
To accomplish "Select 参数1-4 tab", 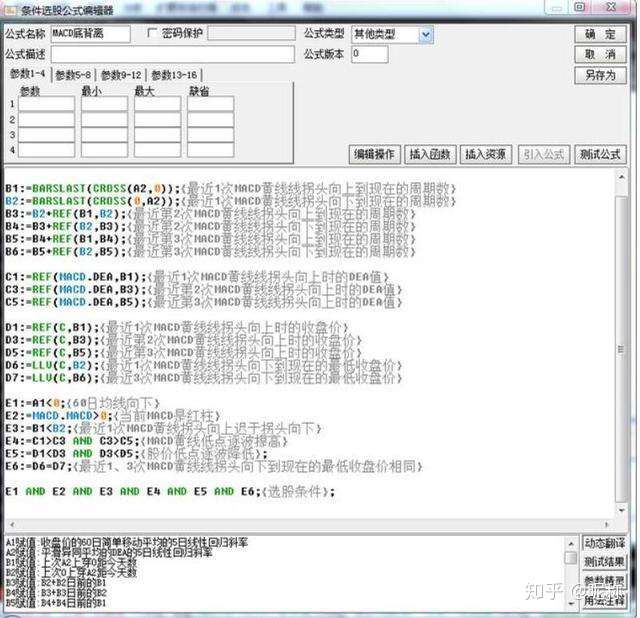I will point(27,74).
